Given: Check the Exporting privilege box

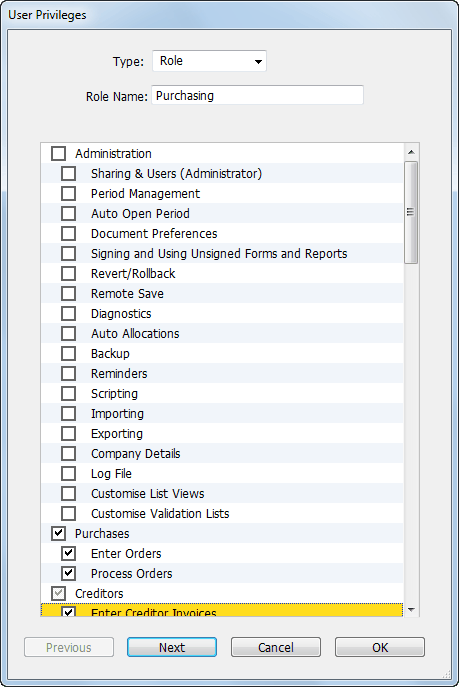Looking at the screenshot, I should tap(68, 434).
